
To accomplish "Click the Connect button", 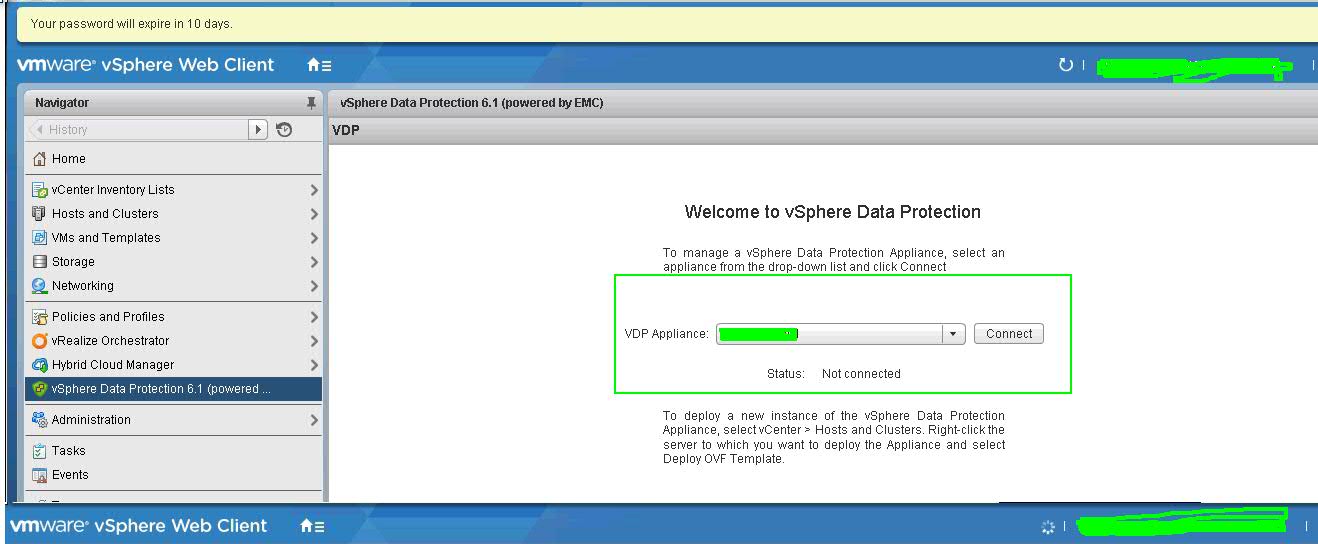I will 1009,334.
